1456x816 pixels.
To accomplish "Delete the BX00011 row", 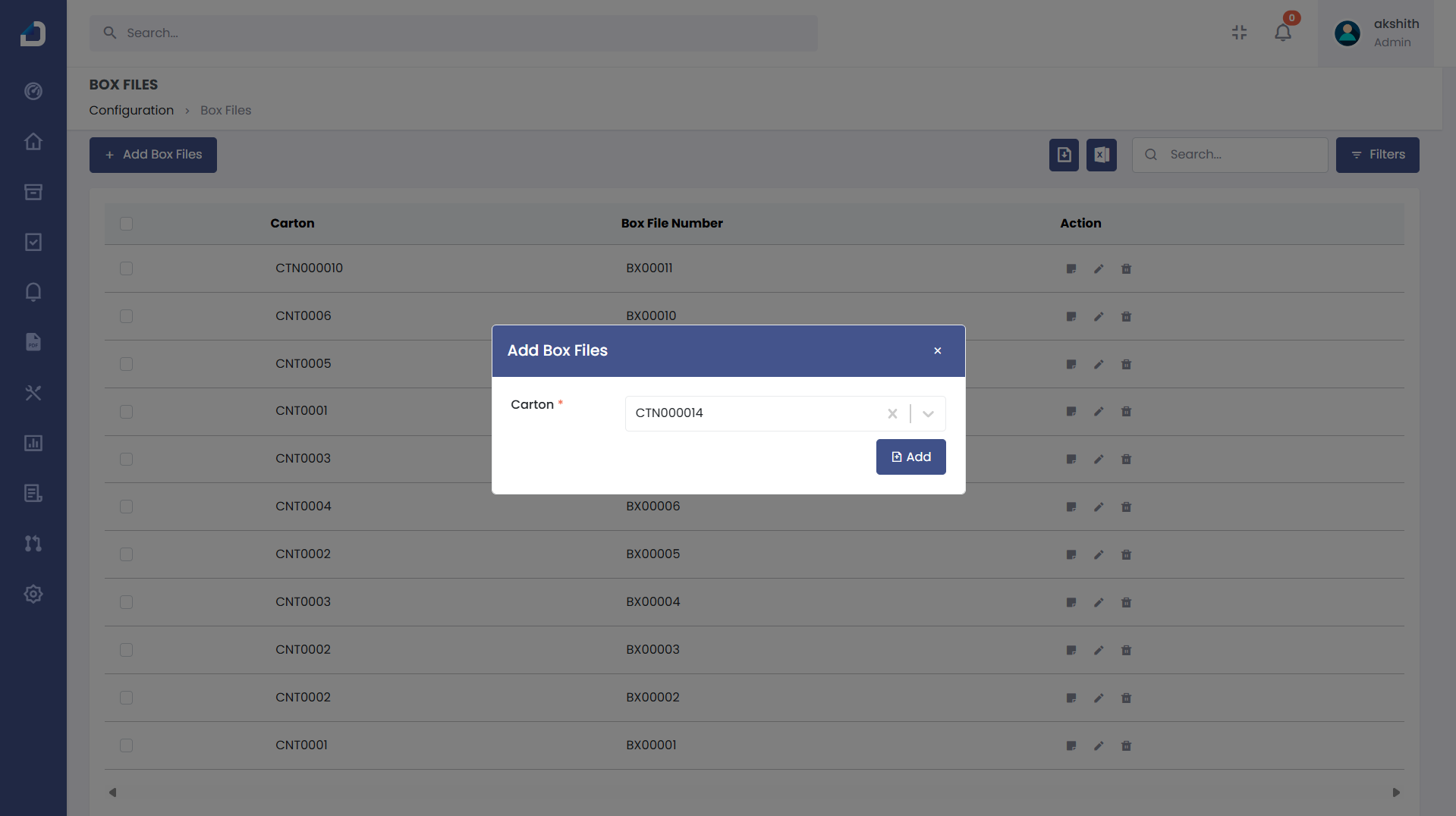I will point(1126,268).
